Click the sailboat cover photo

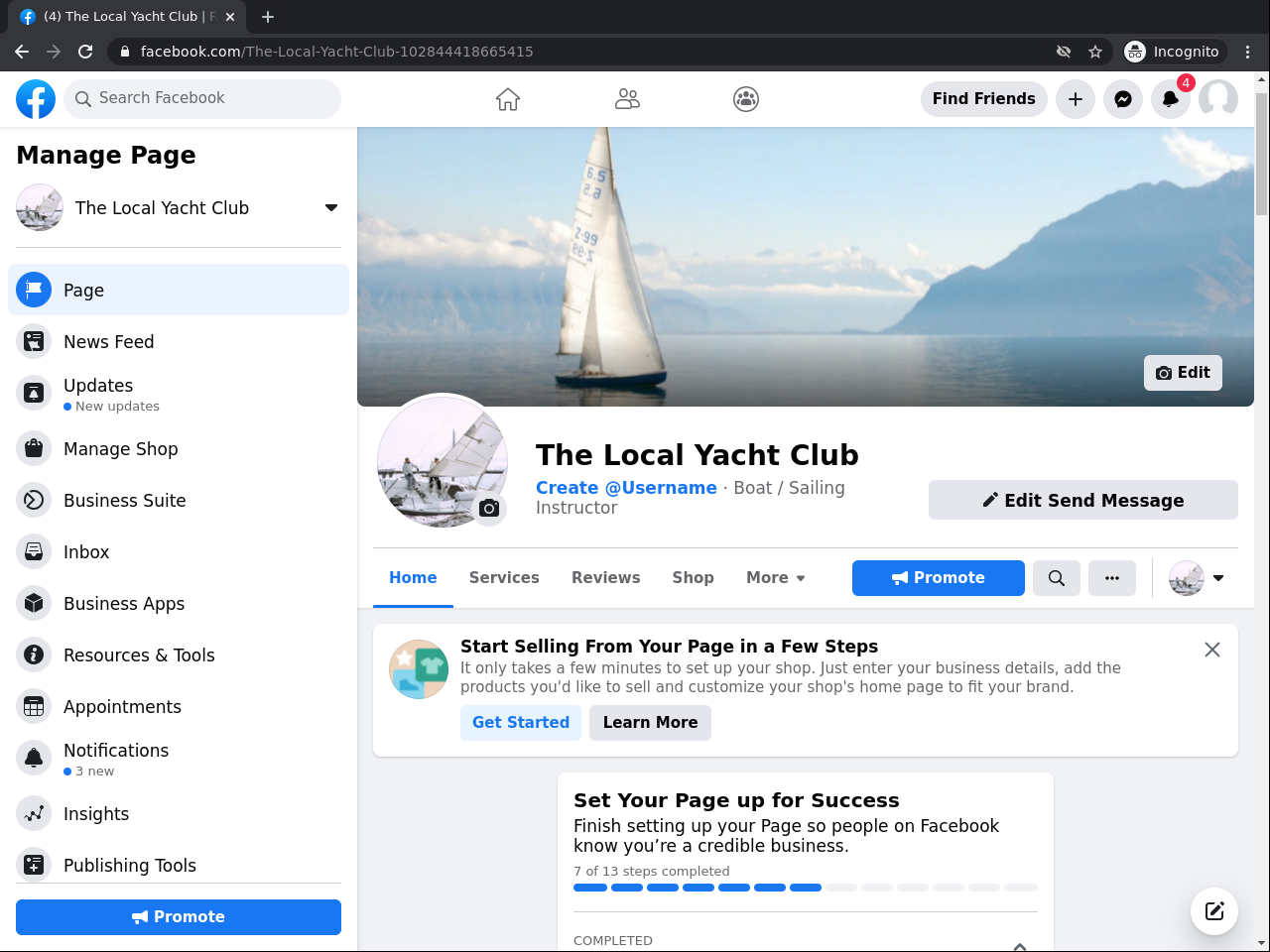(x=806, y=267)
